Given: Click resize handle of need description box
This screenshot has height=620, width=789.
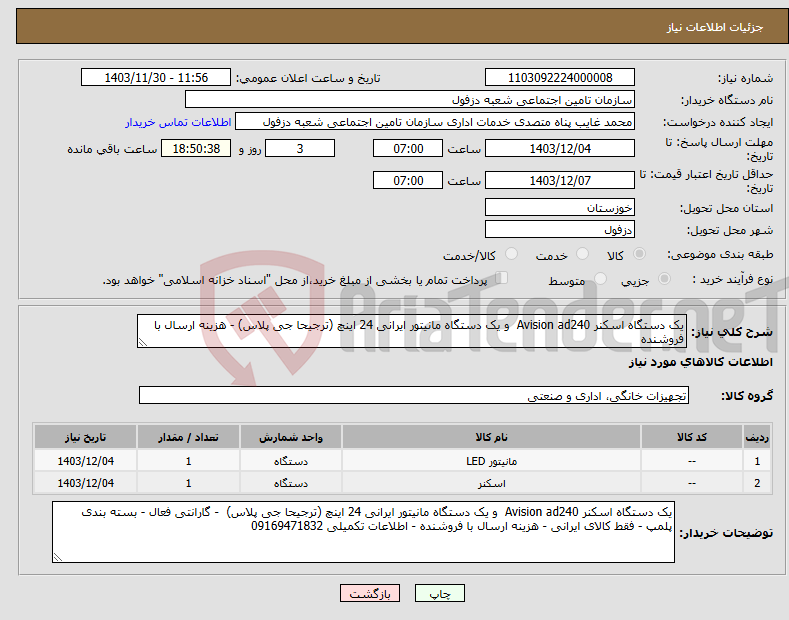Looking at the screenshot, I should 143,343.
